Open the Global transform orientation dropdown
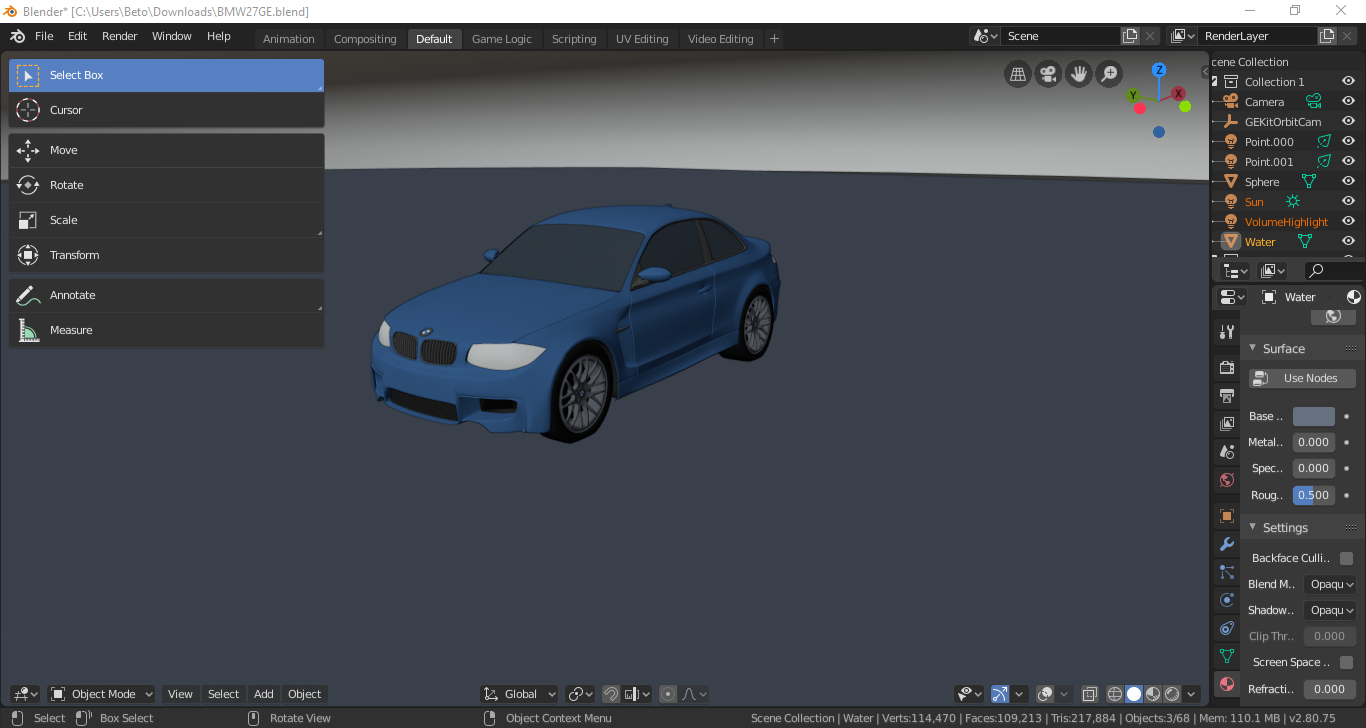The image size is (1366, 728). pyautogui.click(x=520, y=694)
